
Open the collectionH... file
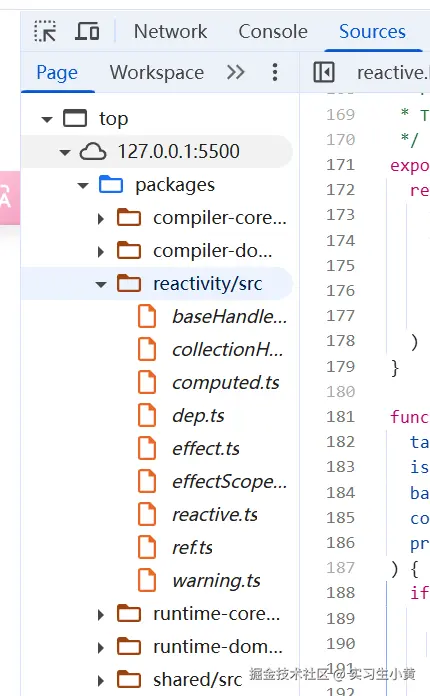click(228, 349)
